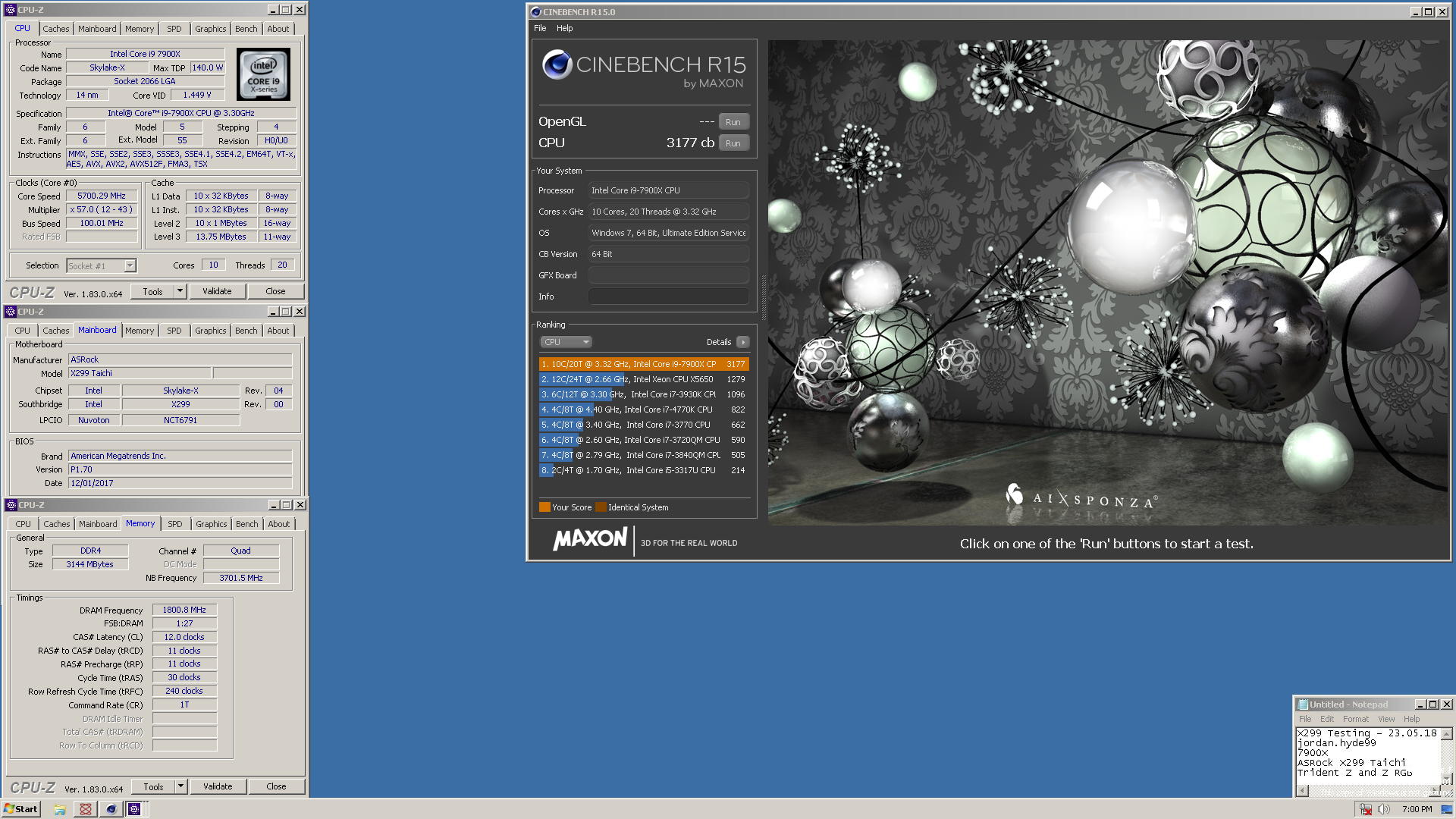This screenshot has height=819, width=1456.
Task: Run the OpenGL benchmark
Action: point(733,122)
